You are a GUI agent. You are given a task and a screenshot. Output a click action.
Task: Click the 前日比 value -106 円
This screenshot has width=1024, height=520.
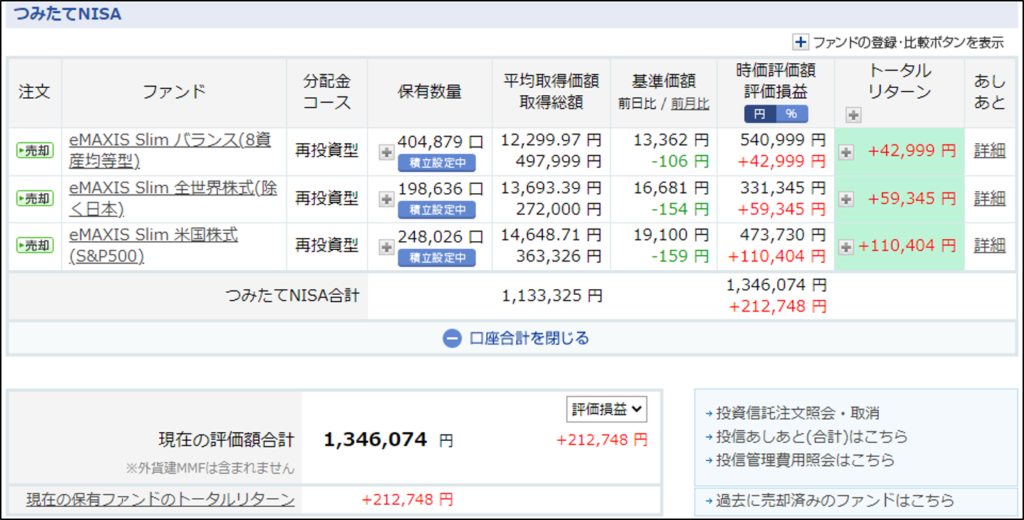point(680,161)
